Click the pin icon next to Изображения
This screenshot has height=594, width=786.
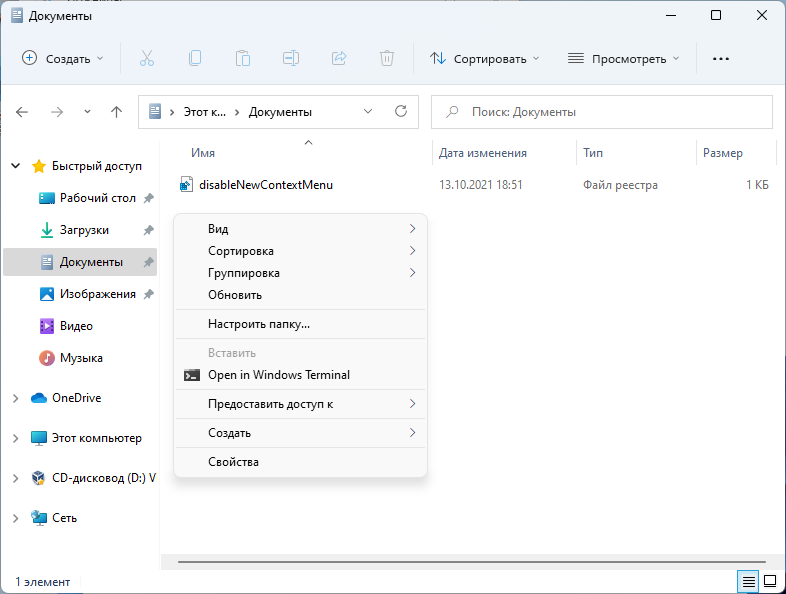148,294
